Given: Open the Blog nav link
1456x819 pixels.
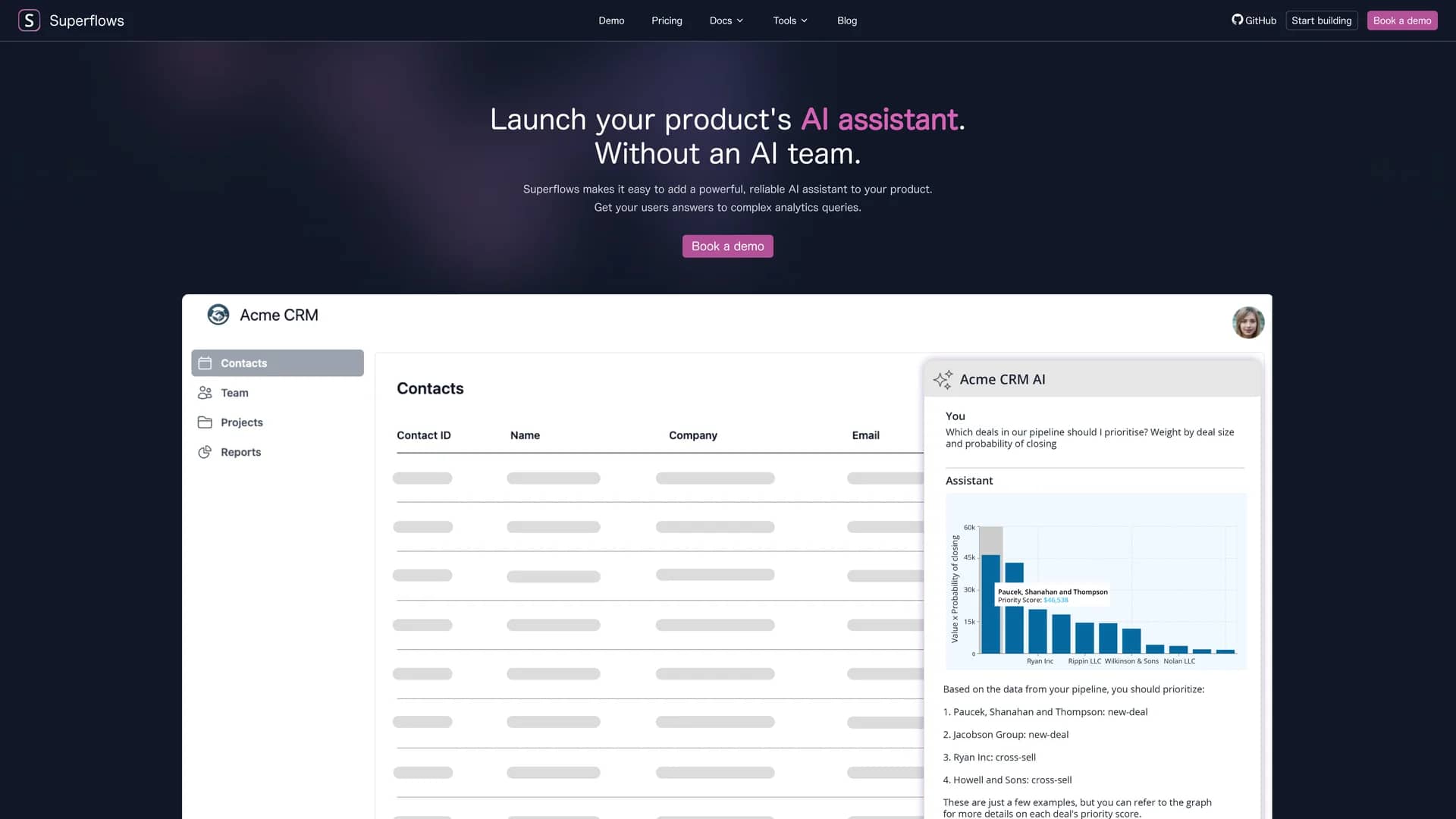Looking at the screenshot, I should [847, 20].
